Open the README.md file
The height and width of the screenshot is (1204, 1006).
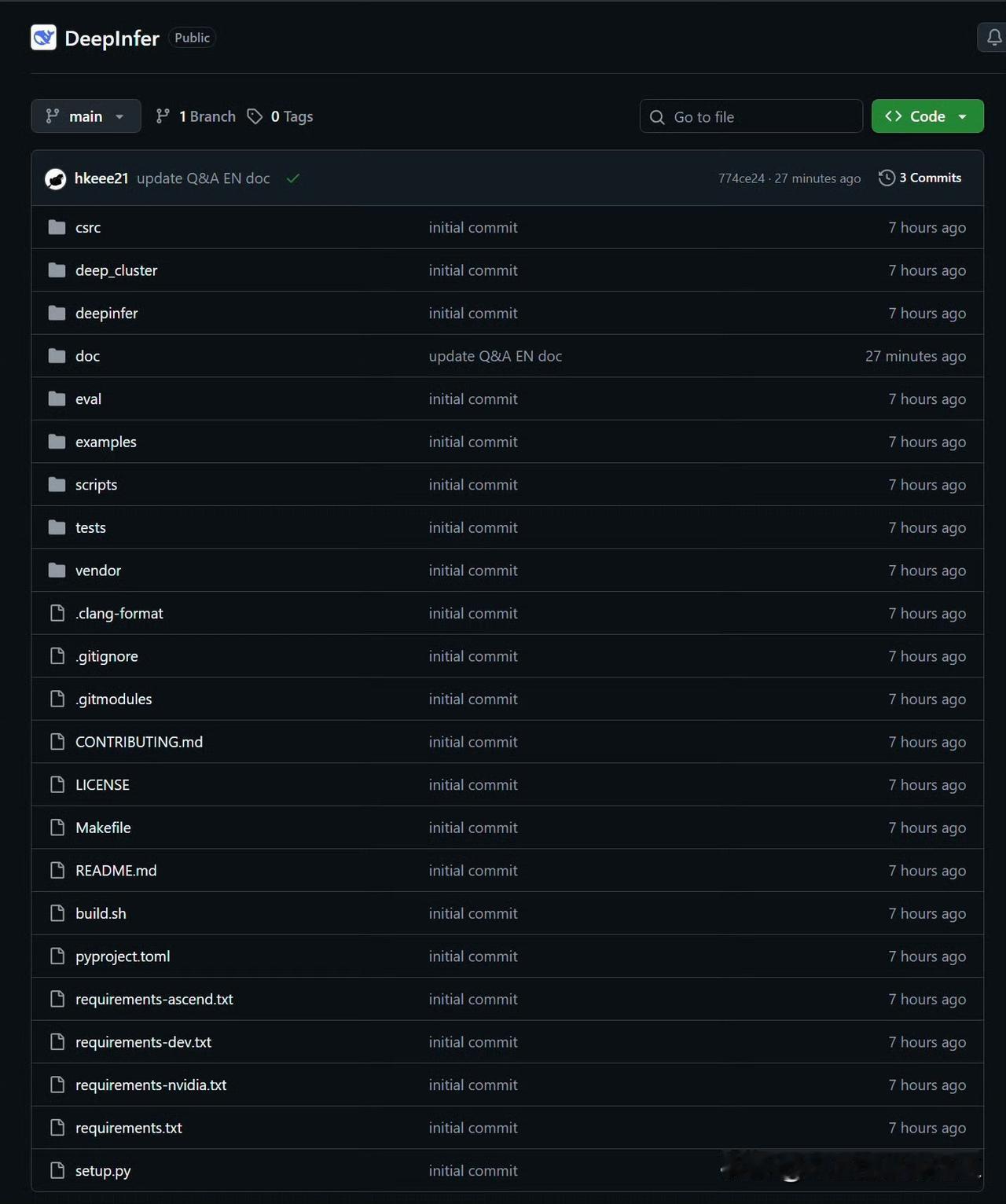click(x=116, y=871)
